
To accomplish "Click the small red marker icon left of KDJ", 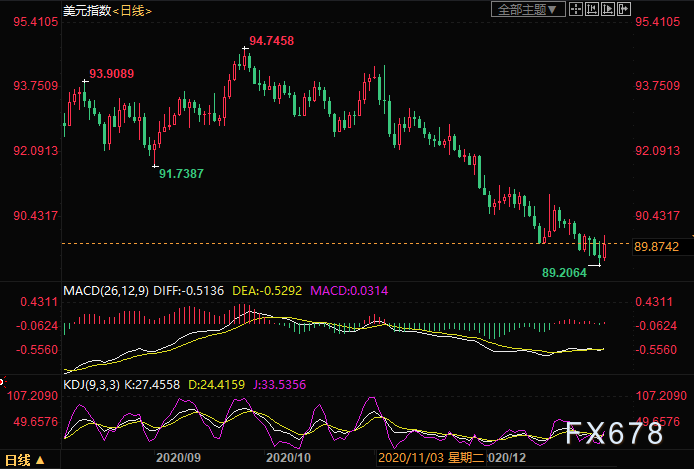I will (x=3, y=382).
